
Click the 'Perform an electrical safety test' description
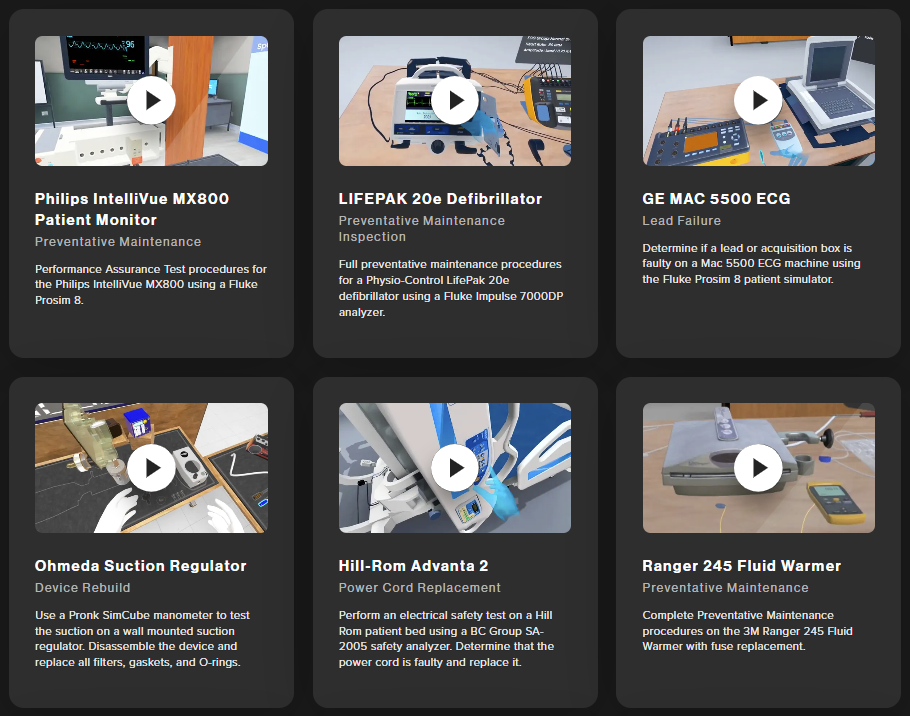pyautogui.click(x=446, y=638)
